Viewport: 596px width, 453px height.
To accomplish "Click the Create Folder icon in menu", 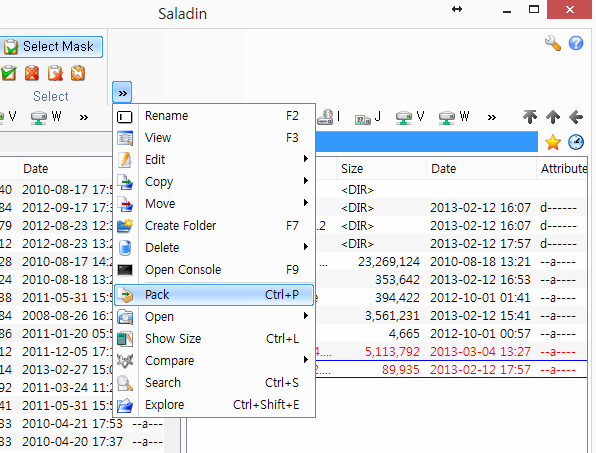I will (125, 226).
